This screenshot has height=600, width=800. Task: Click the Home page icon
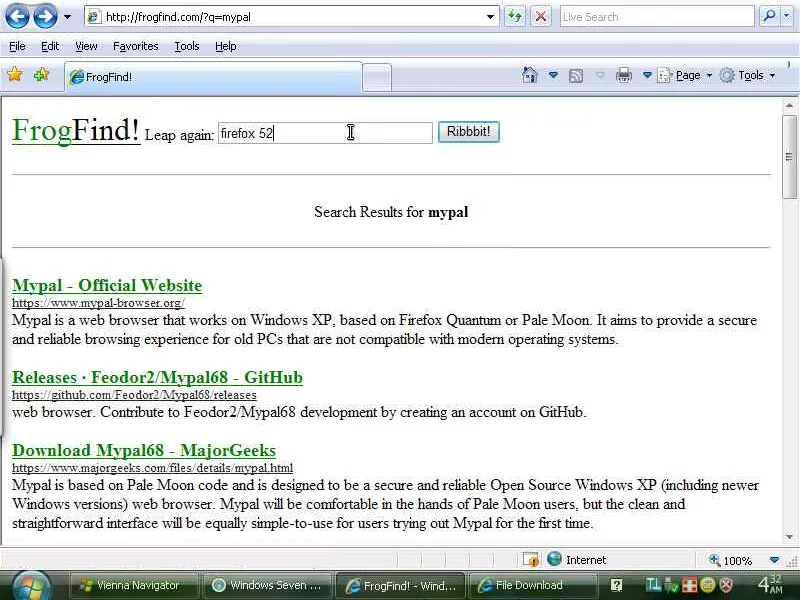click(530, 76)
